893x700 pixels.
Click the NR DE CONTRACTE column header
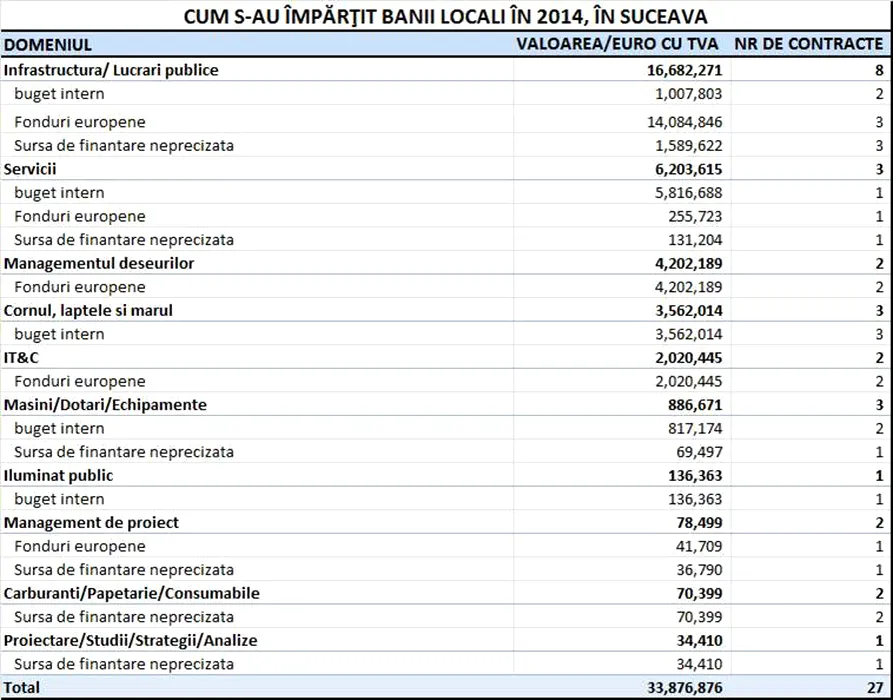tap(809, 44)
